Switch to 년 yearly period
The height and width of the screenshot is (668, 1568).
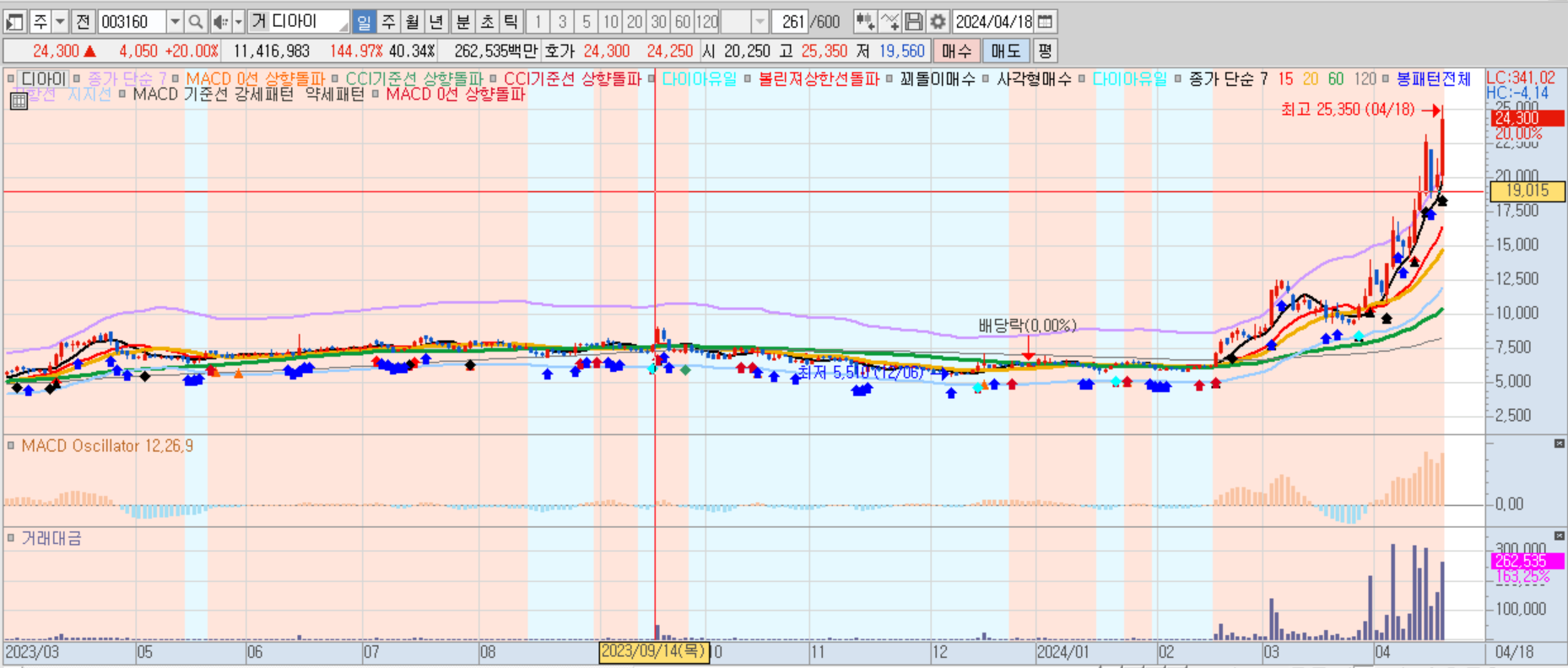[x=435, y=22]
